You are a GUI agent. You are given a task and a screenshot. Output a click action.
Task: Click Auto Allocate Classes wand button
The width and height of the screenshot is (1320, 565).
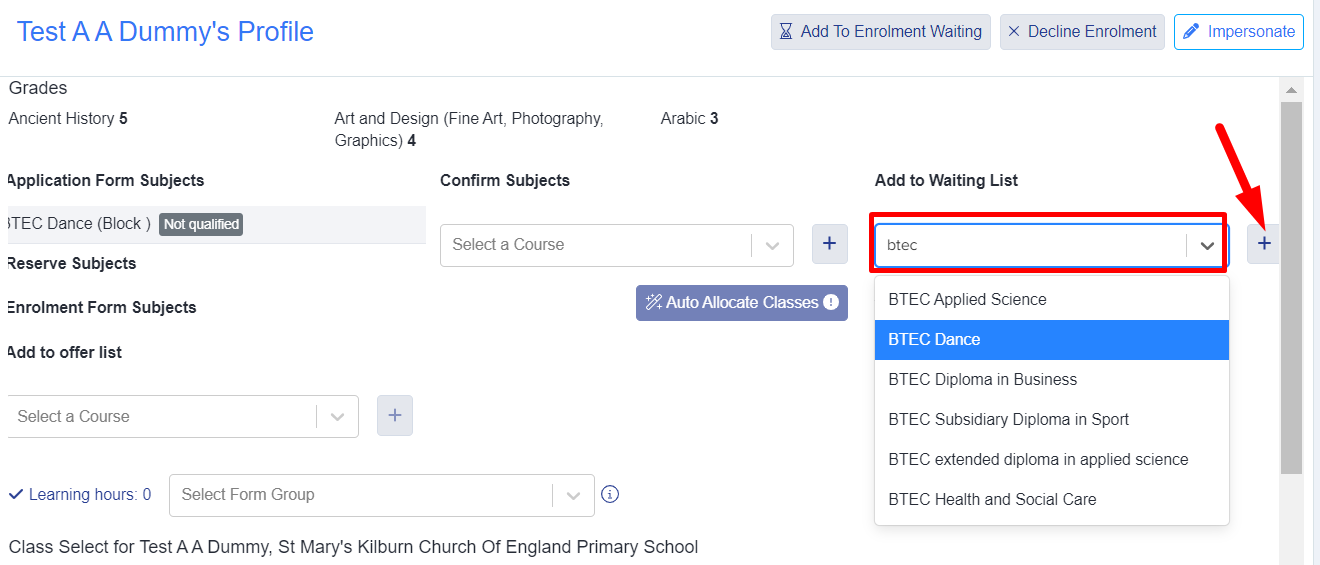click(x=742, y=303)
